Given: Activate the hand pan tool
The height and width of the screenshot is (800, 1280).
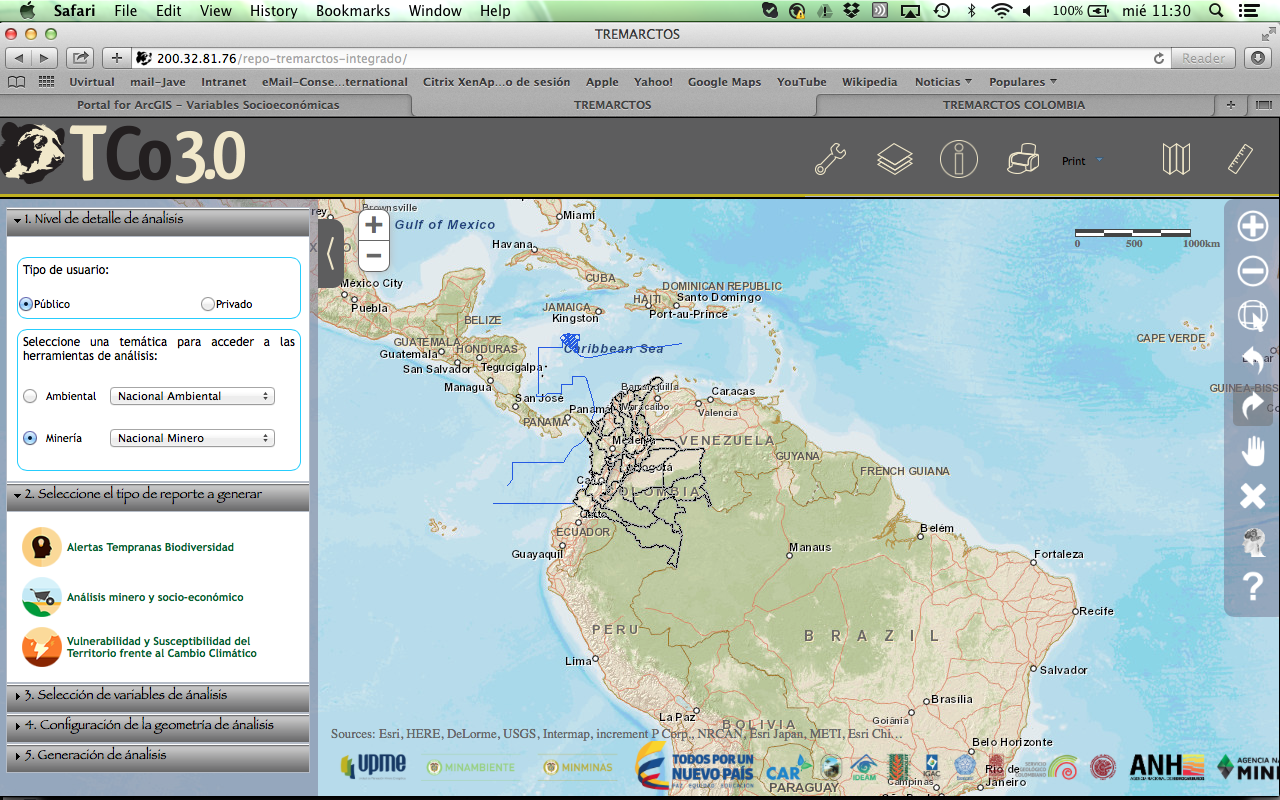Looking at the screenshot, I should pos(1253,451).
